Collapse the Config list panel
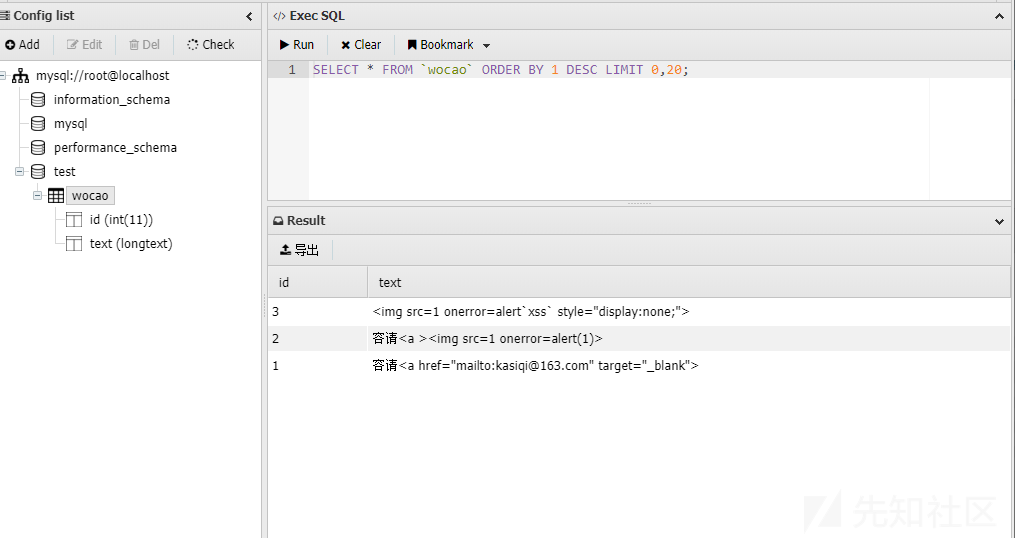This screenshot has width=1015, height=538. (x=249, y=16)
